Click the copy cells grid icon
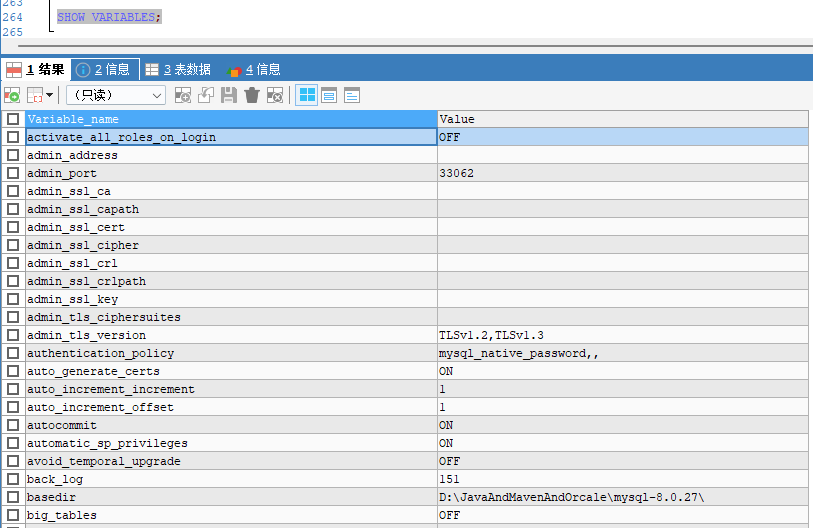This screenshot has height=528, width=813. tap(35, 95)
